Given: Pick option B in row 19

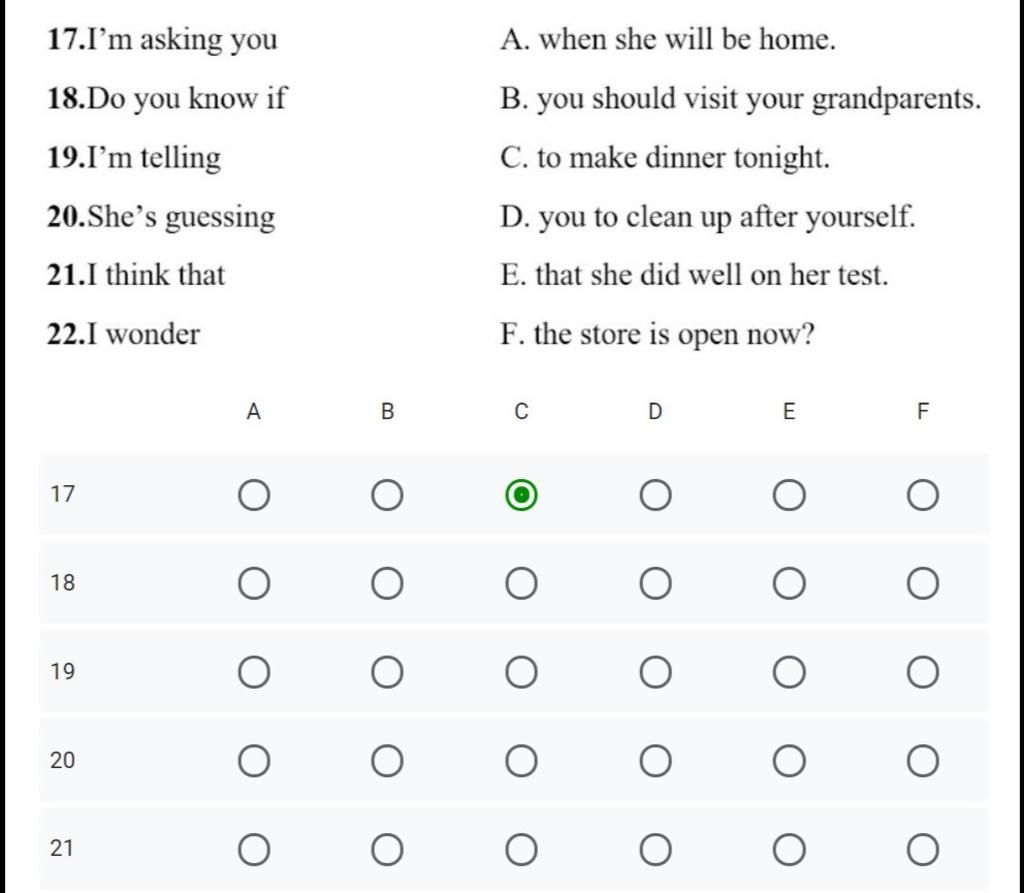Looking at the screenshot, I should [x=387, y=673].
